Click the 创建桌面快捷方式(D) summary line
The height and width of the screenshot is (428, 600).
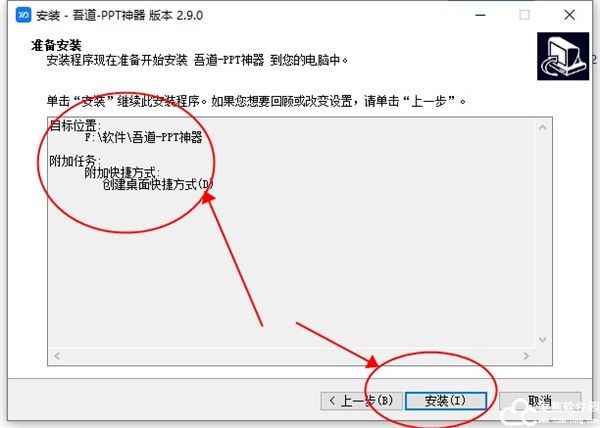click(x=158, y=185)
